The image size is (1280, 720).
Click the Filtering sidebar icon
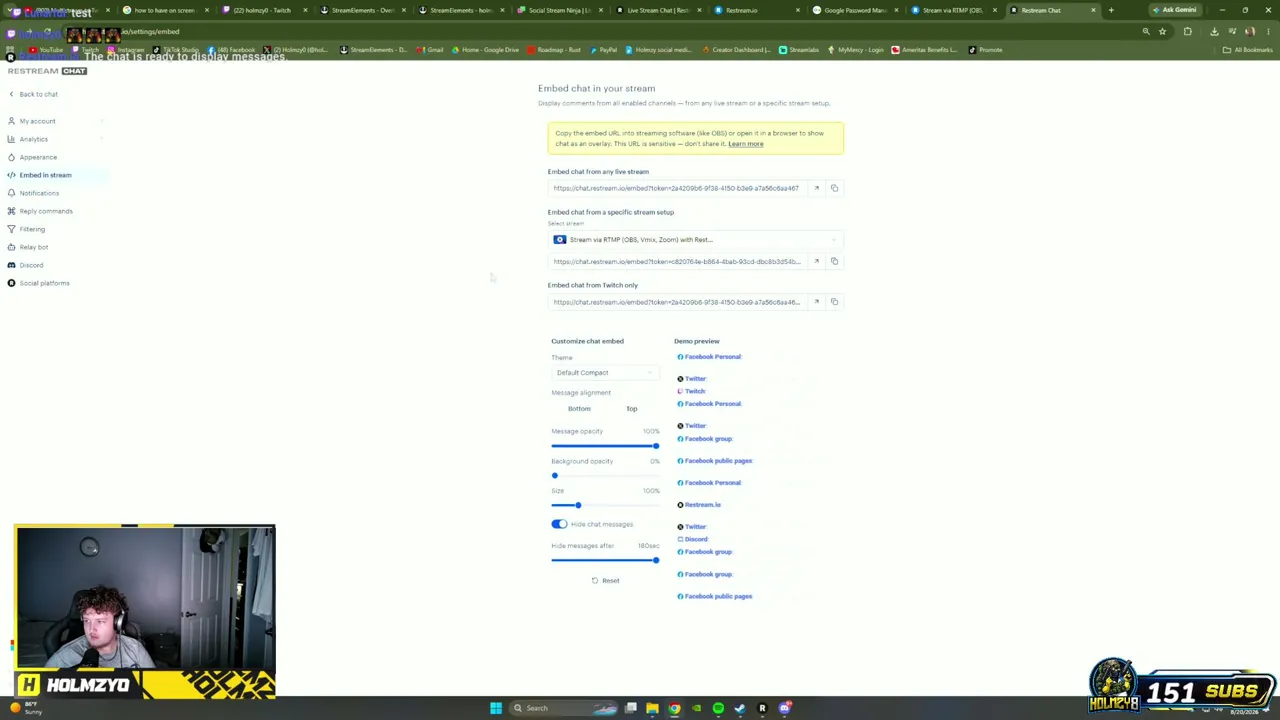click(x=11, y=229)
